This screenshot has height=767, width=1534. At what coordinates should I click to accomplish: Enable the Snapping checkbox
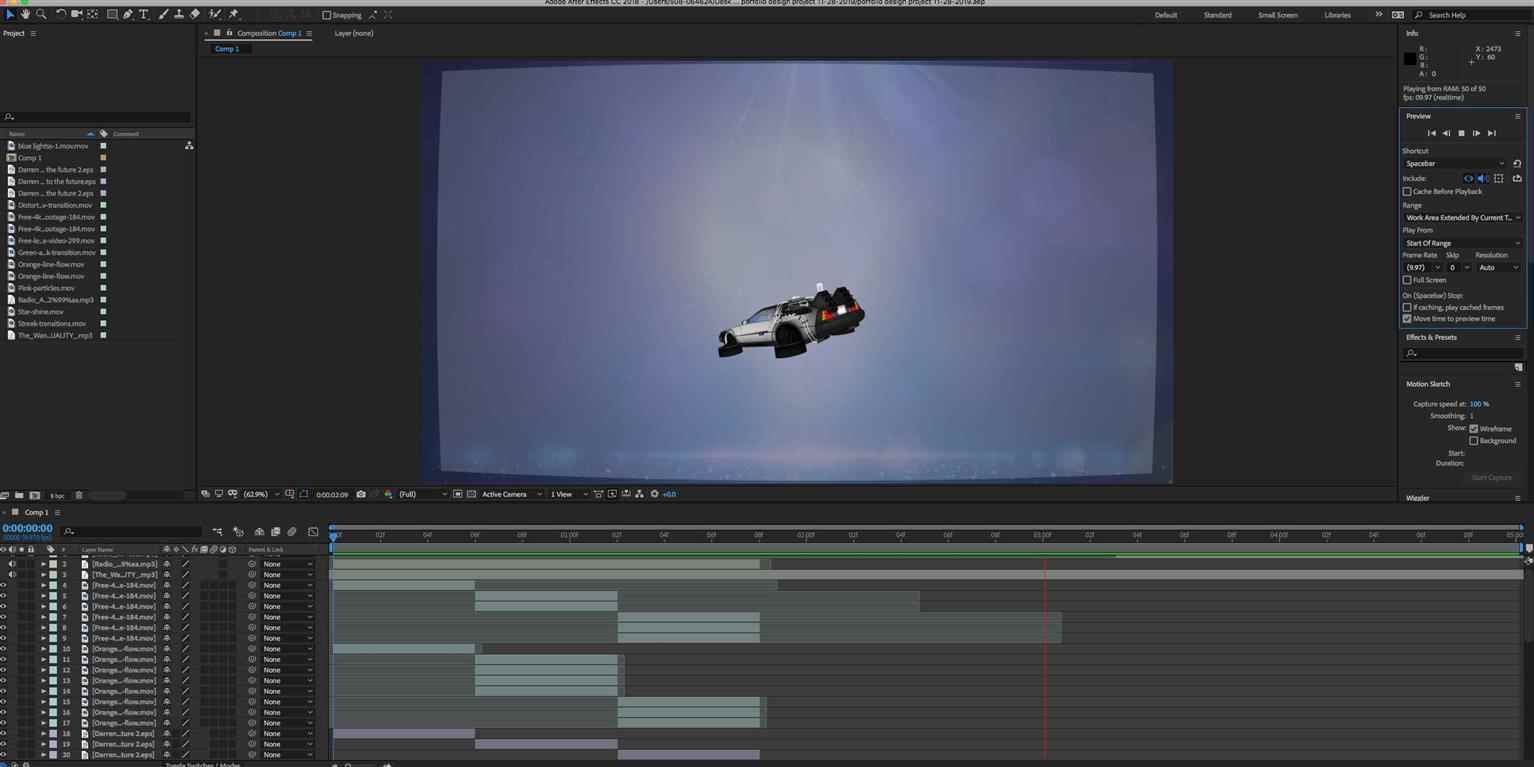[327, 15]
